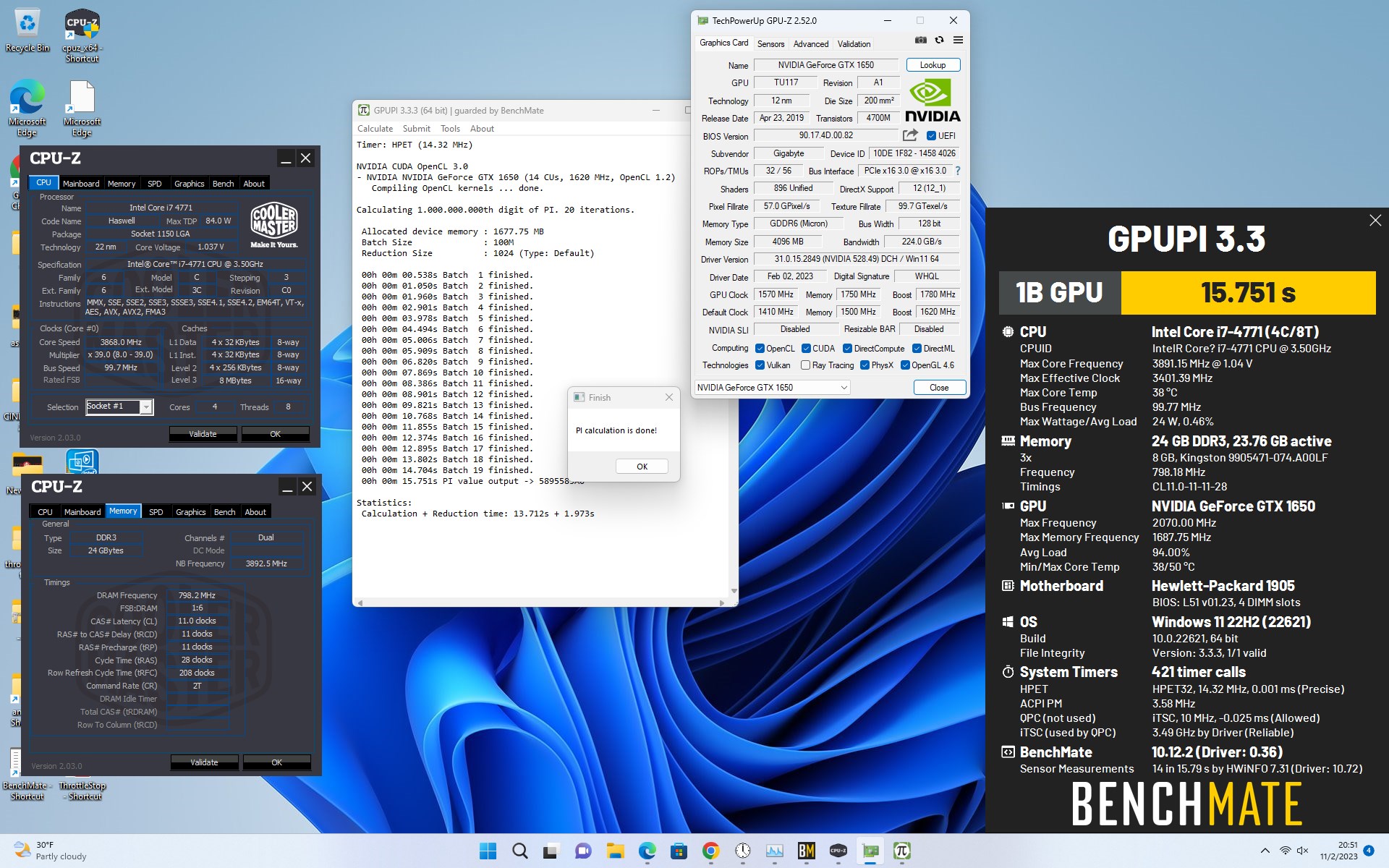Click Close button in GPU-Z
This screenshot has height=868, width=1389.
(938, 388)
